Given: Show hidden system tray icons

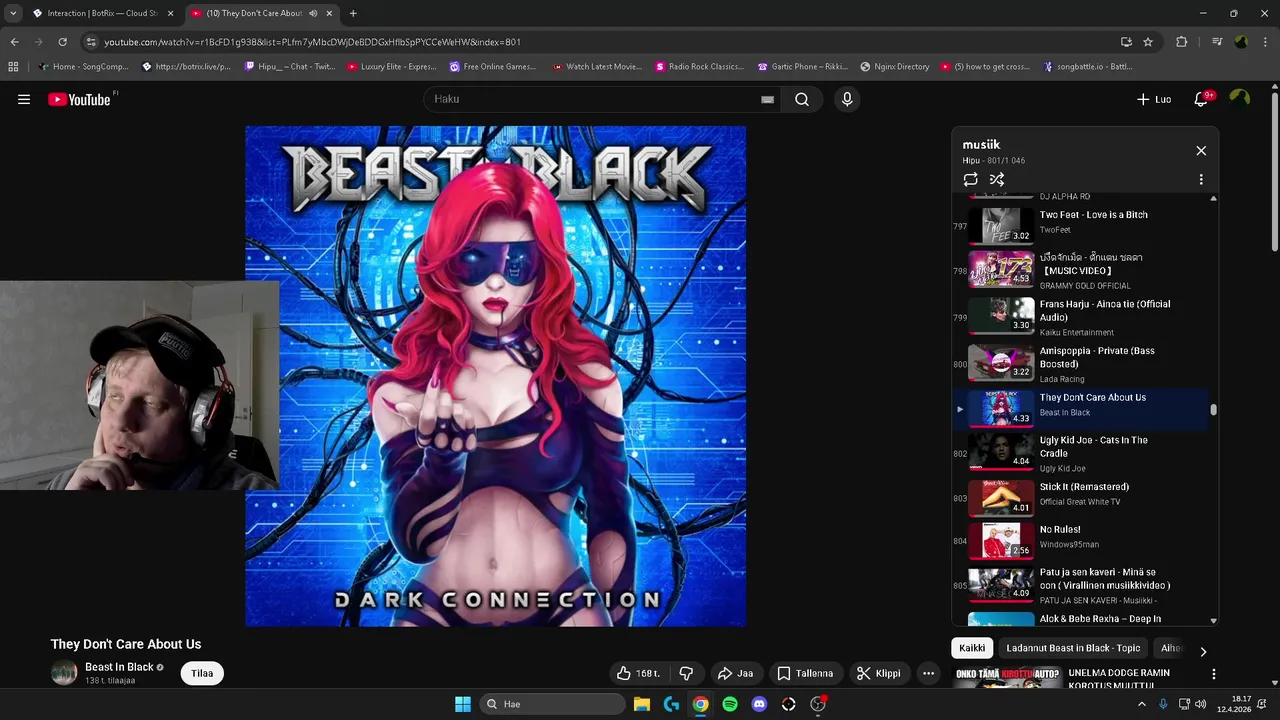Looking at the screenshot, I should [x=1142, y=704].
